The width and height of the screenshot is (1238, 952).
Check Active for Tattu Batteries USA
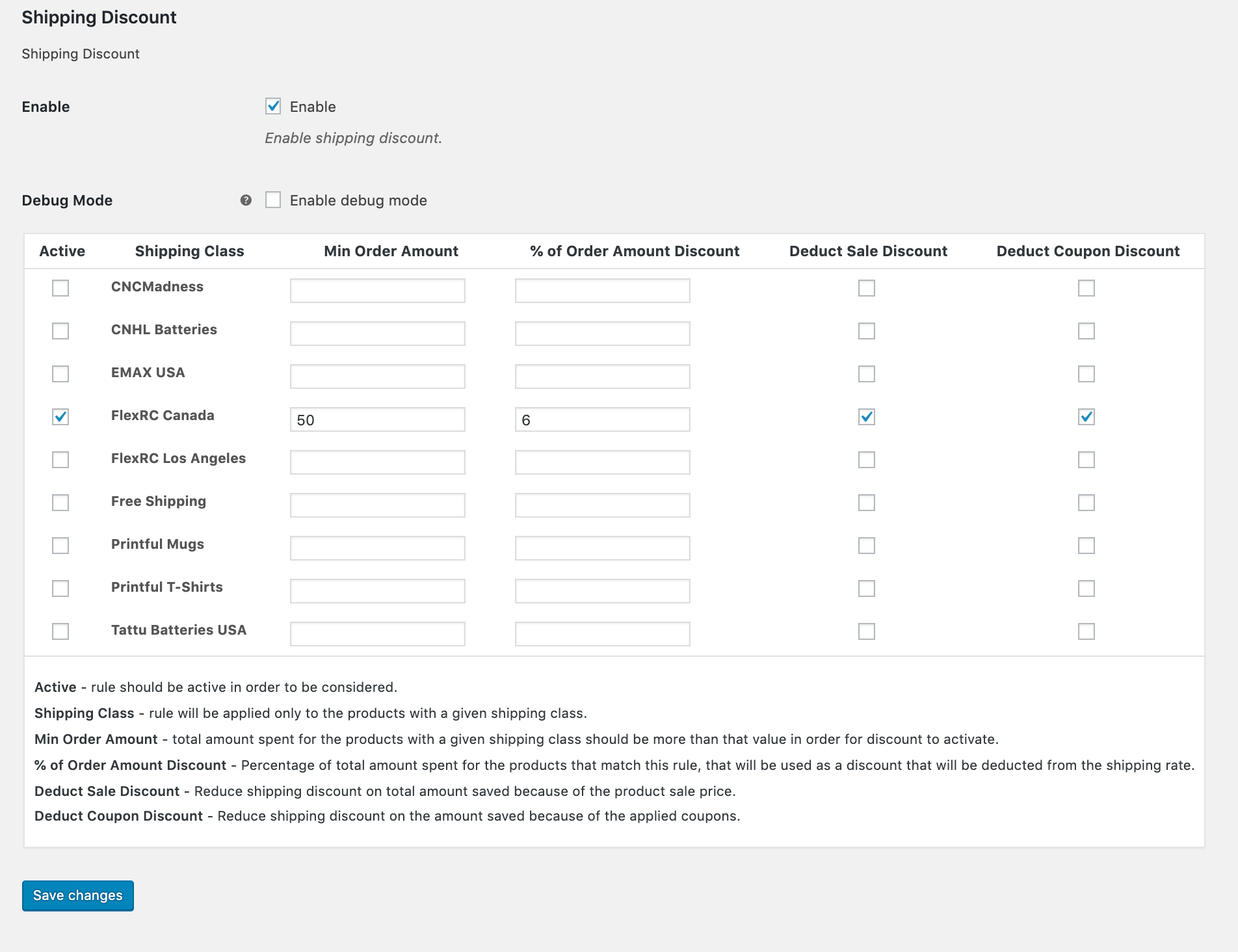[60, 631]
